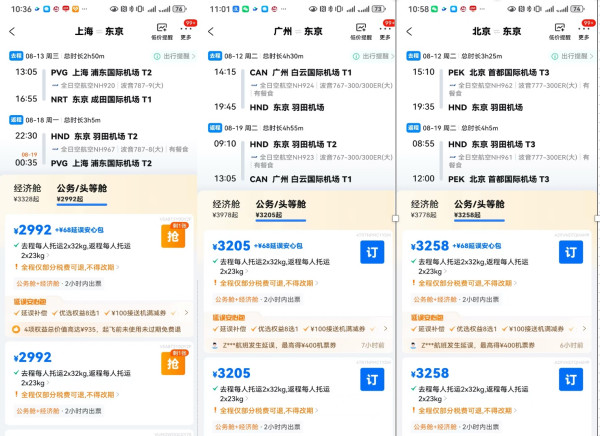
Task: Select 公务/头等舱 ¥3205起 tab
Action: [280, 209]
